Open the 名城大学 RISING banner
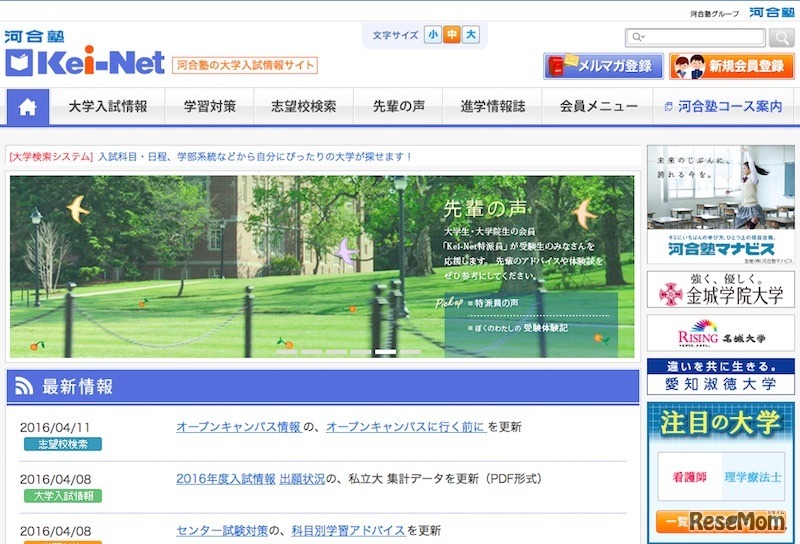This screenshot has width=800, height=544. click(721, 333)
